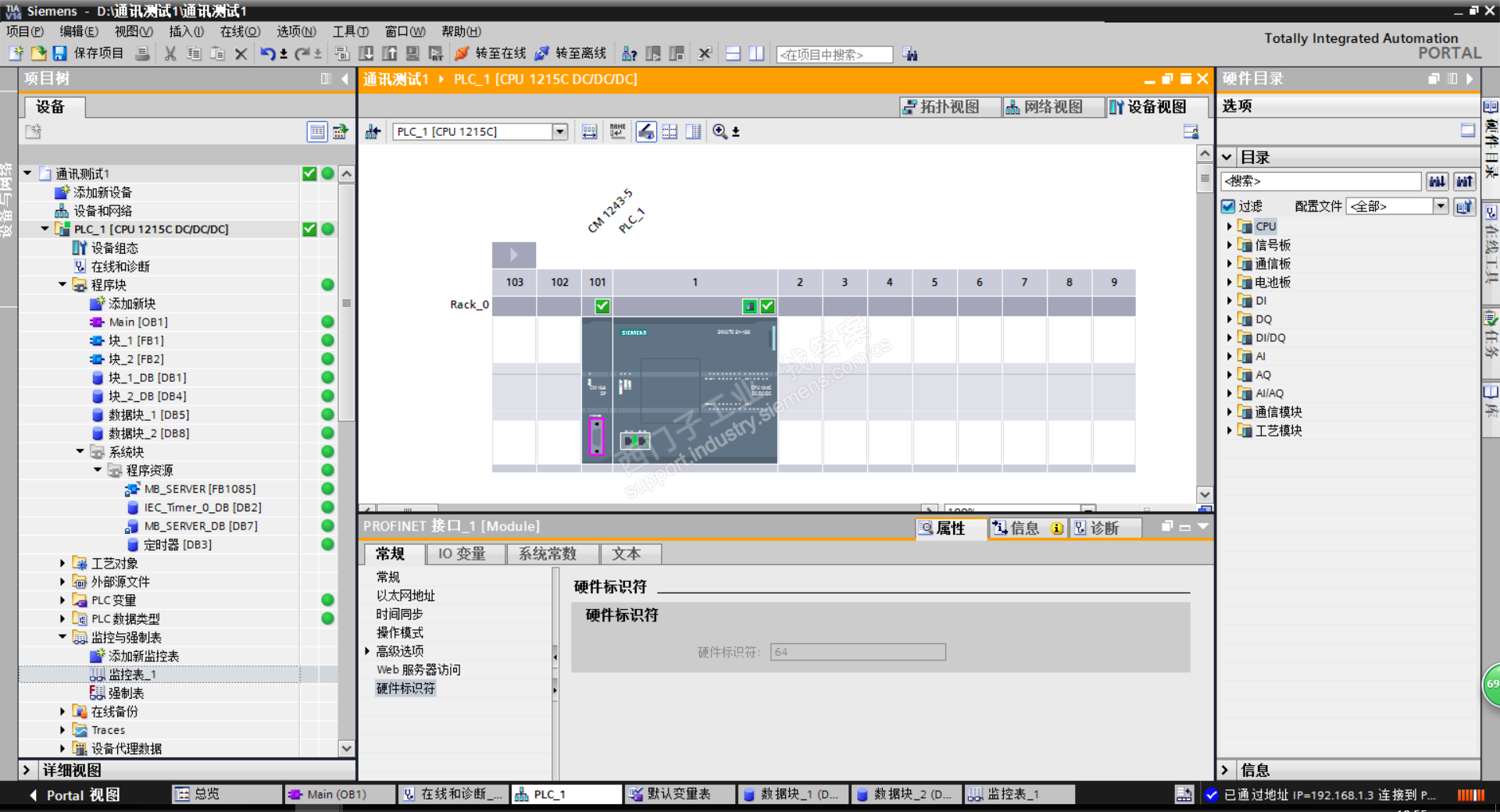
Task: Click the compile icon in the main toolbar
Action: 342,53
